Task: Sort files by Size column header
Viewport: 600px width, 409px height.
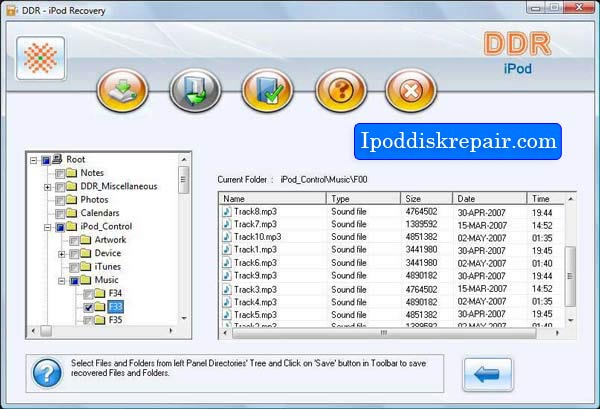Action: pos(427,199)
